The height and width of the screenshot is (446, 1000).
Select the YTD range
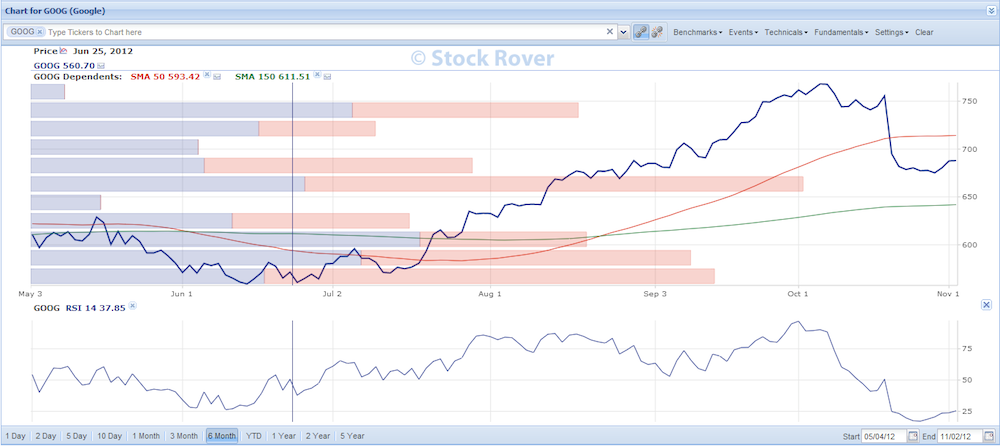pos(254,436)
